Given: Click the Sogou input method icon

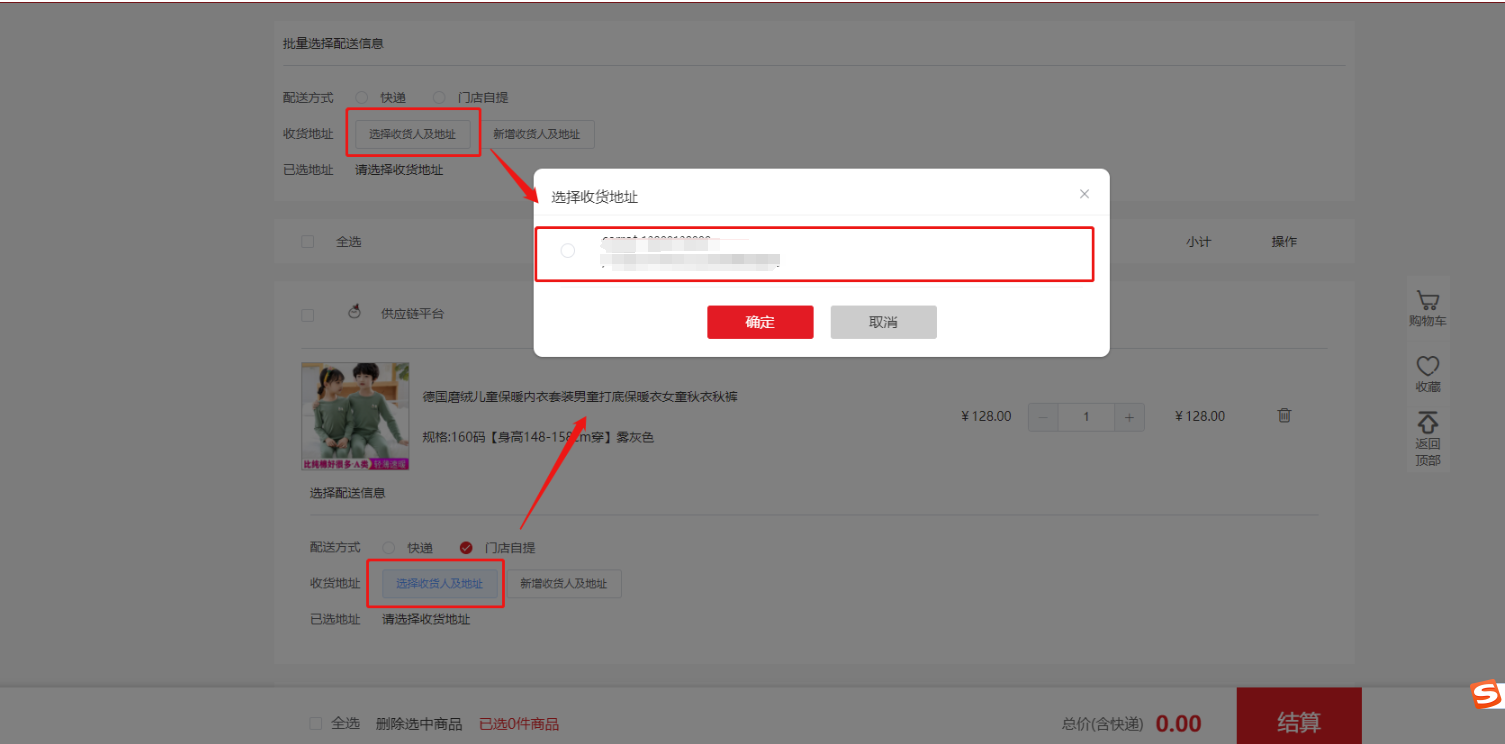Looking at the screenshot, I should pyautogui.click(x=1486, y=694).
